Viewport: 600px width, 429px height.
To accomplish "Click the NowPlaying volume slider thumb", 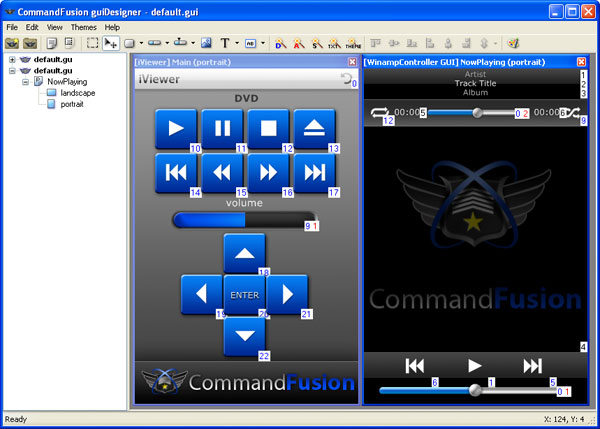I will [475, 390].
